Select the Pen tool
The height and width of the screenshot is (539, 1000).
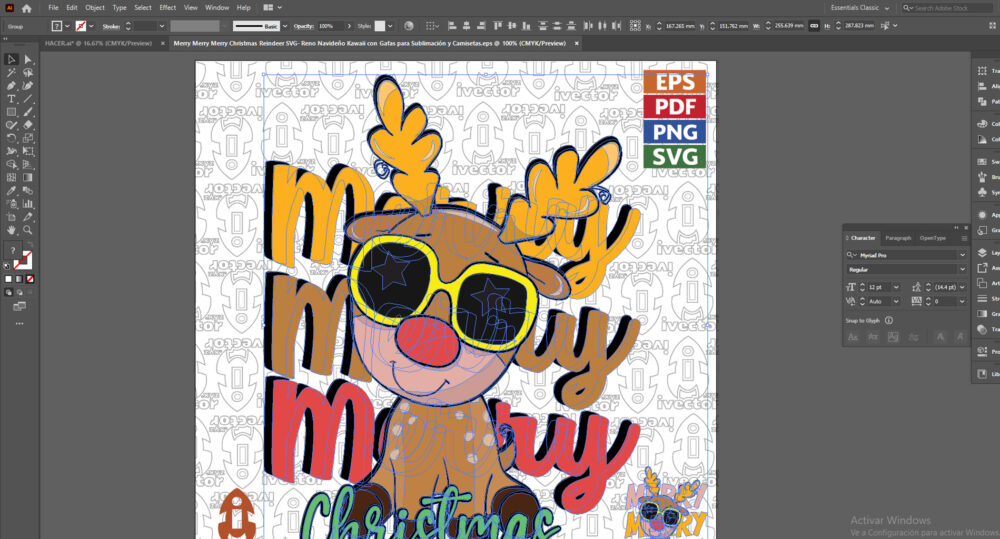pyautogui.click(x=11, y=85)
